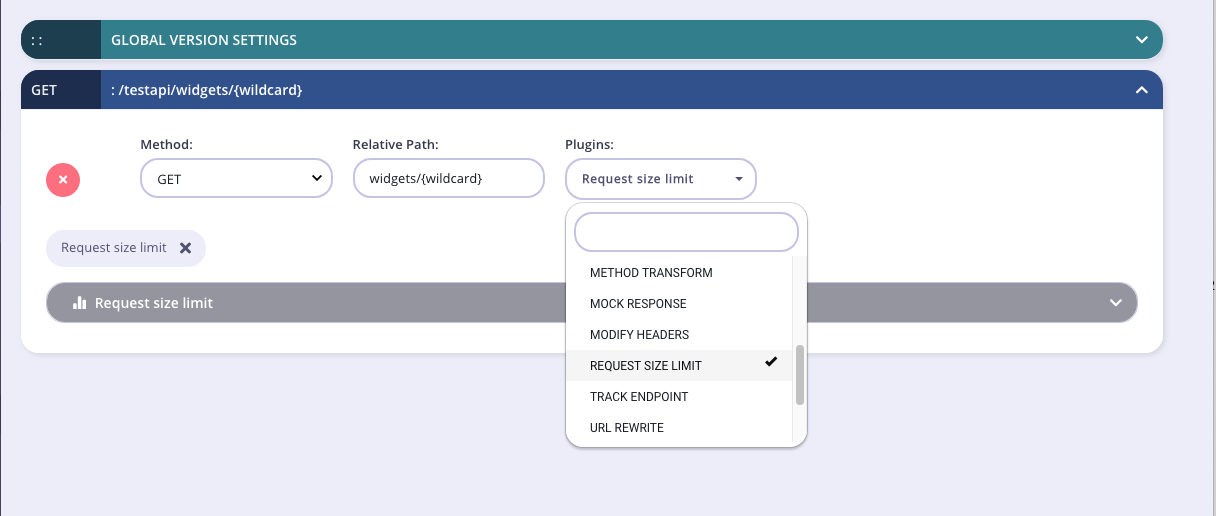
Task: Click the checkmark next to Request Size Limit
Action: tap(771, 362)
